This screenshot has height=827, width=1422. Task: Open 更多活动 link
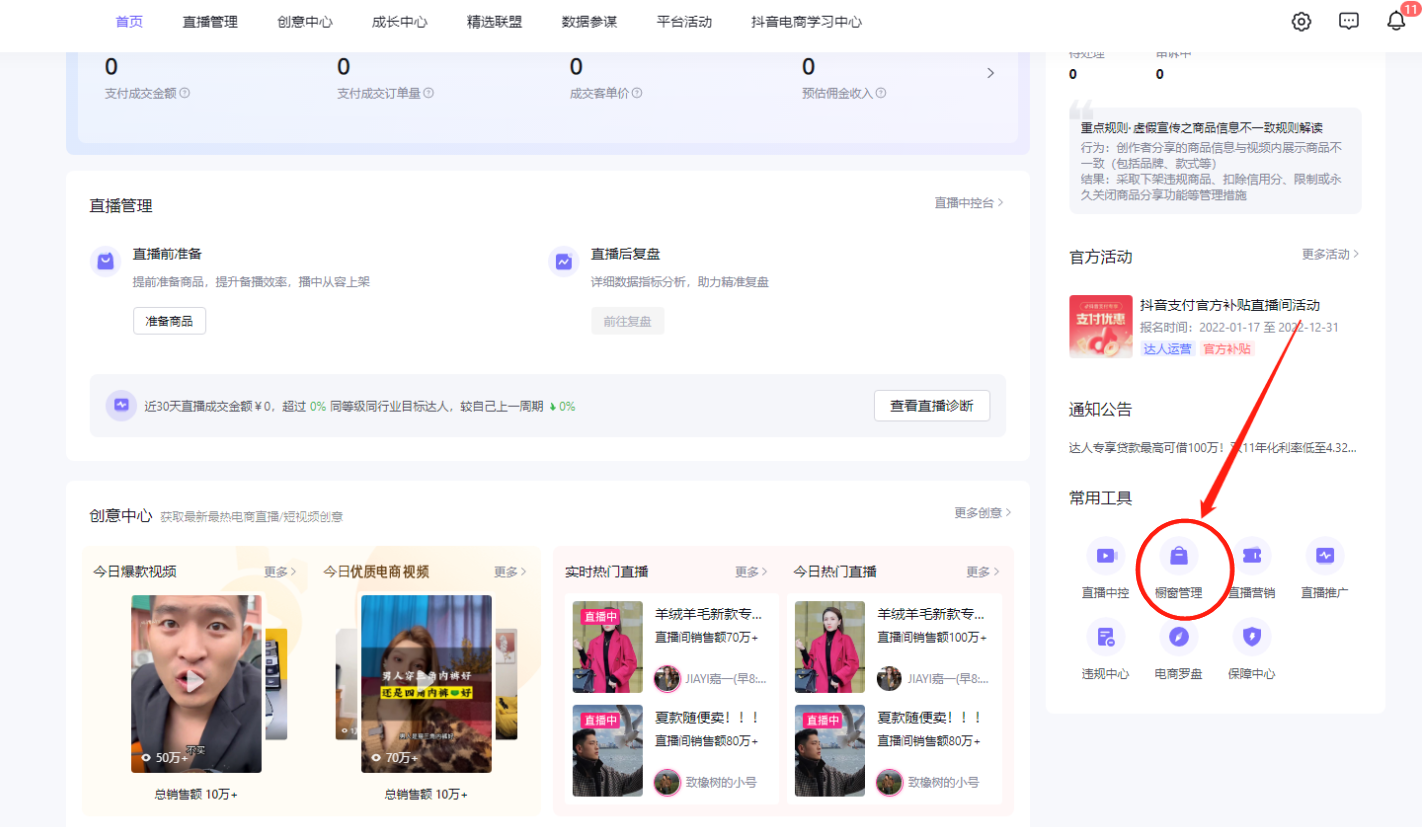(1330, 254)
